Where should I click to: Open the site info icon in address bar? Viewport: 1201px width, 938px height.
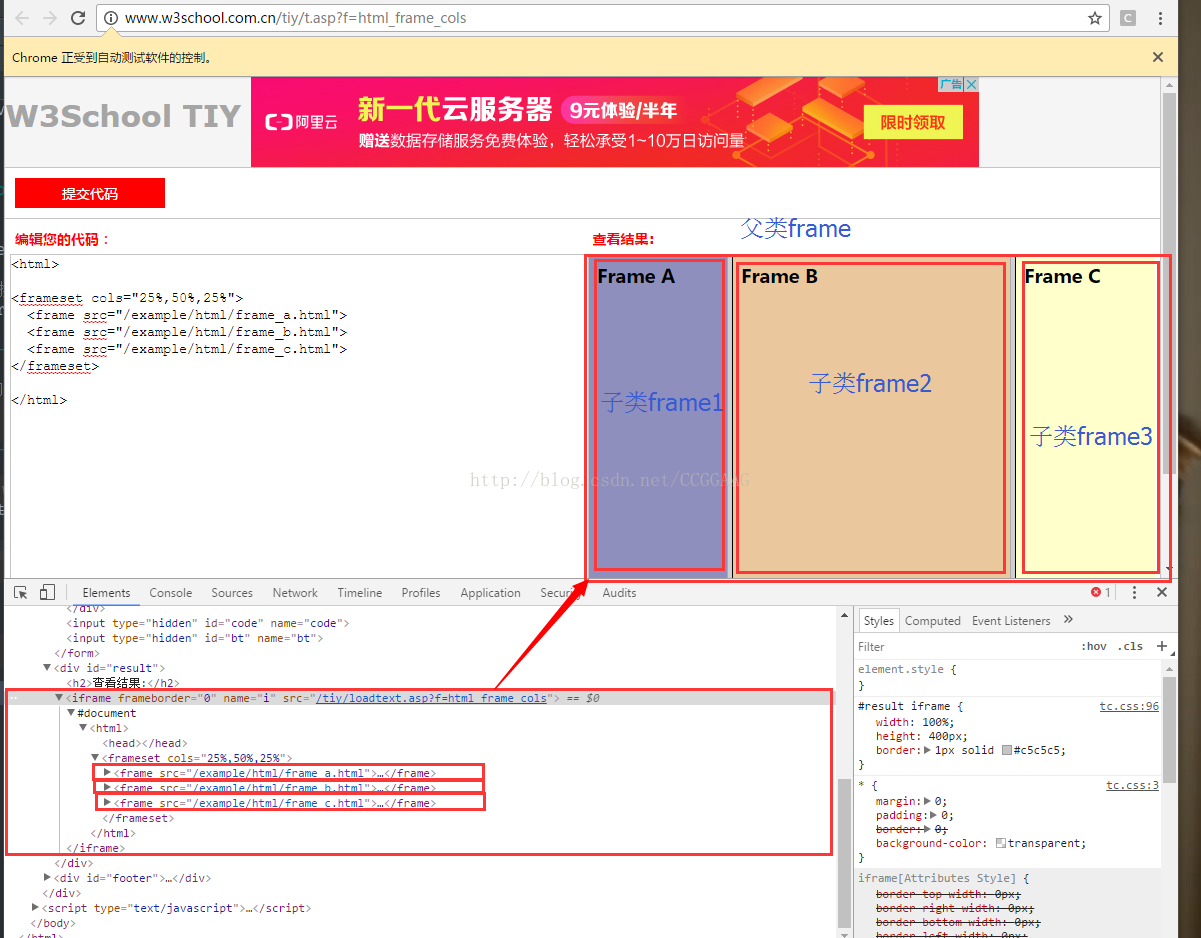[111, 18]
